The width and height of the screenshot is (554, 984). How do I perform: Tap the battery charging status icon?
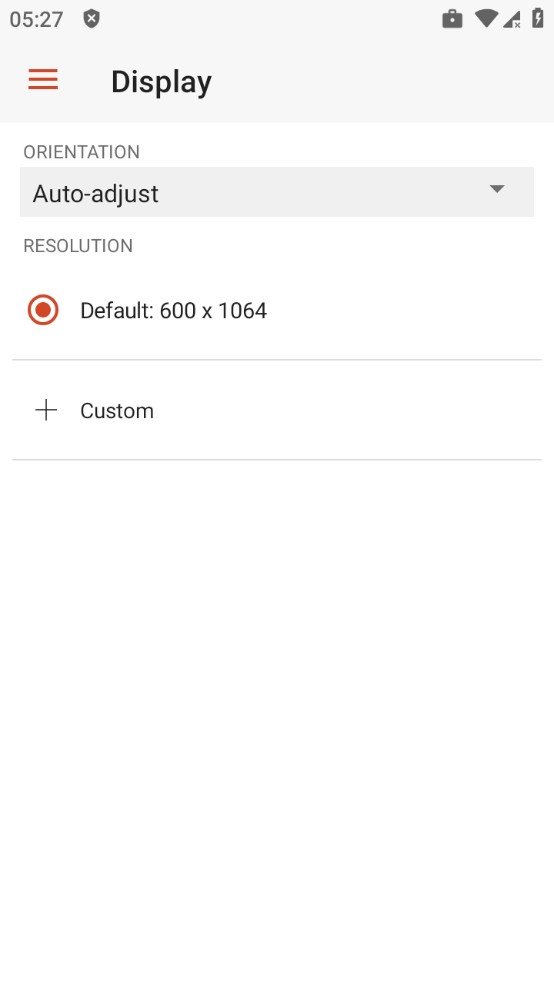point(538,18)
